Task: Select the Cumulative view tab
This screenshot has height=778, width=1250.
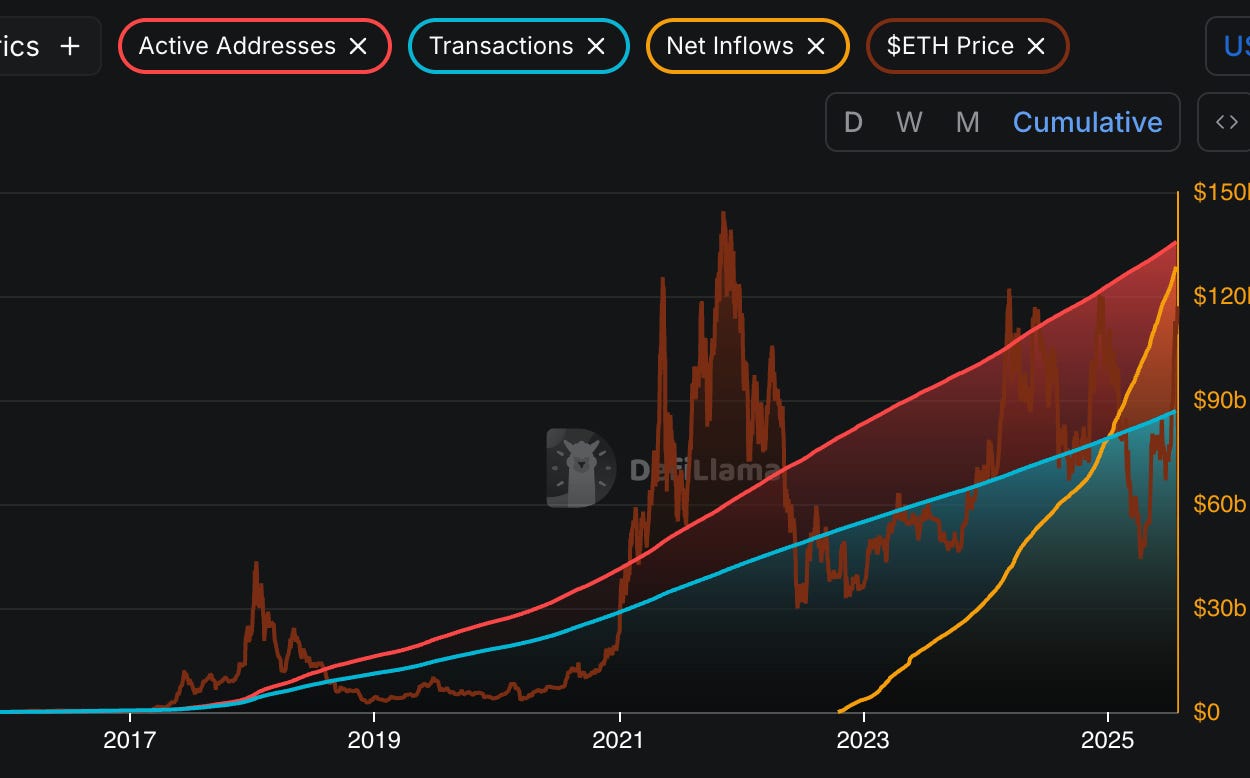Action: tap(1088, 121)
